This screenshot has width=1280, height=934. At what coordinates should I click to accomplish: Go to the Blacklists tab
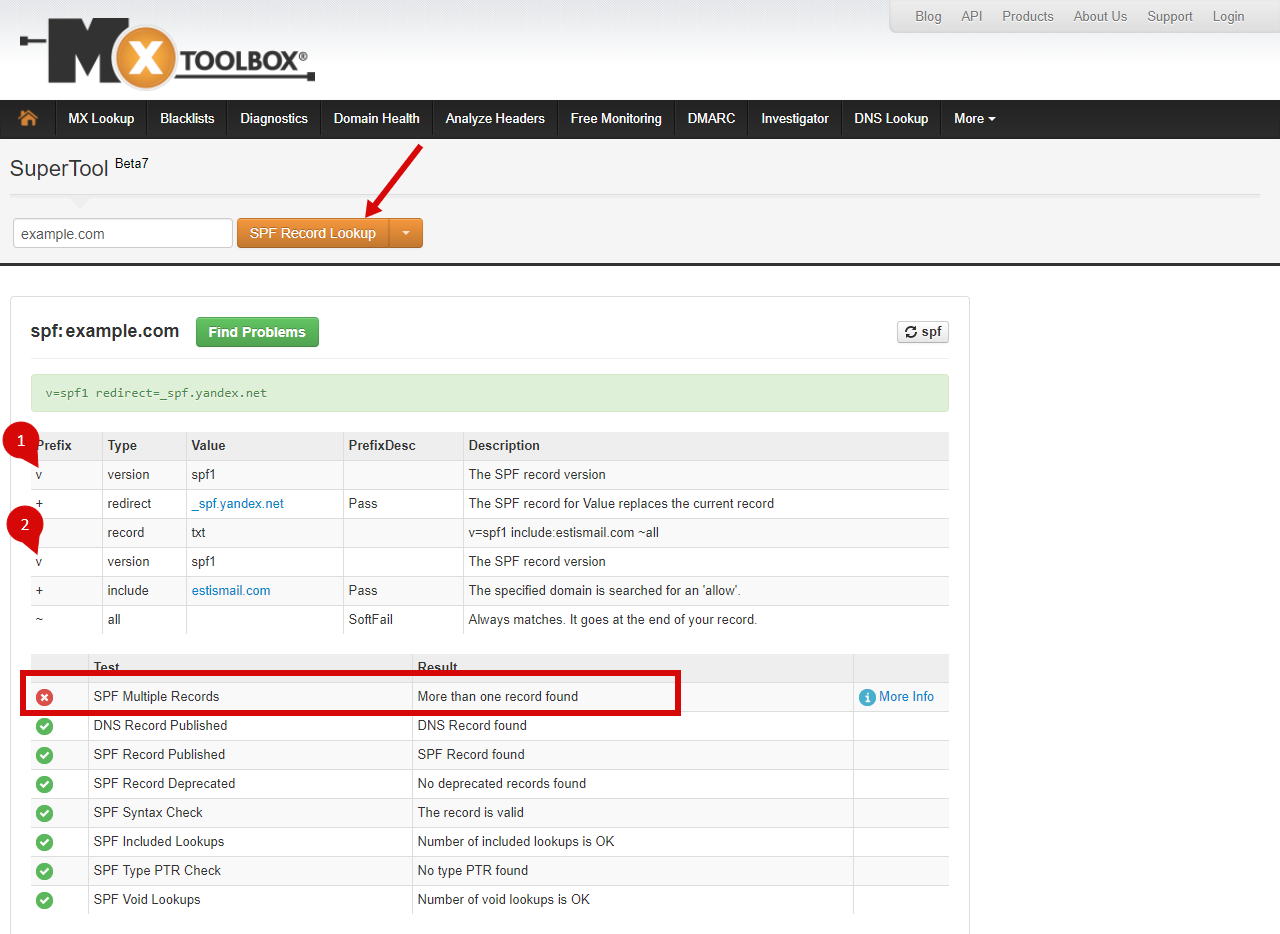pos(187,118)
